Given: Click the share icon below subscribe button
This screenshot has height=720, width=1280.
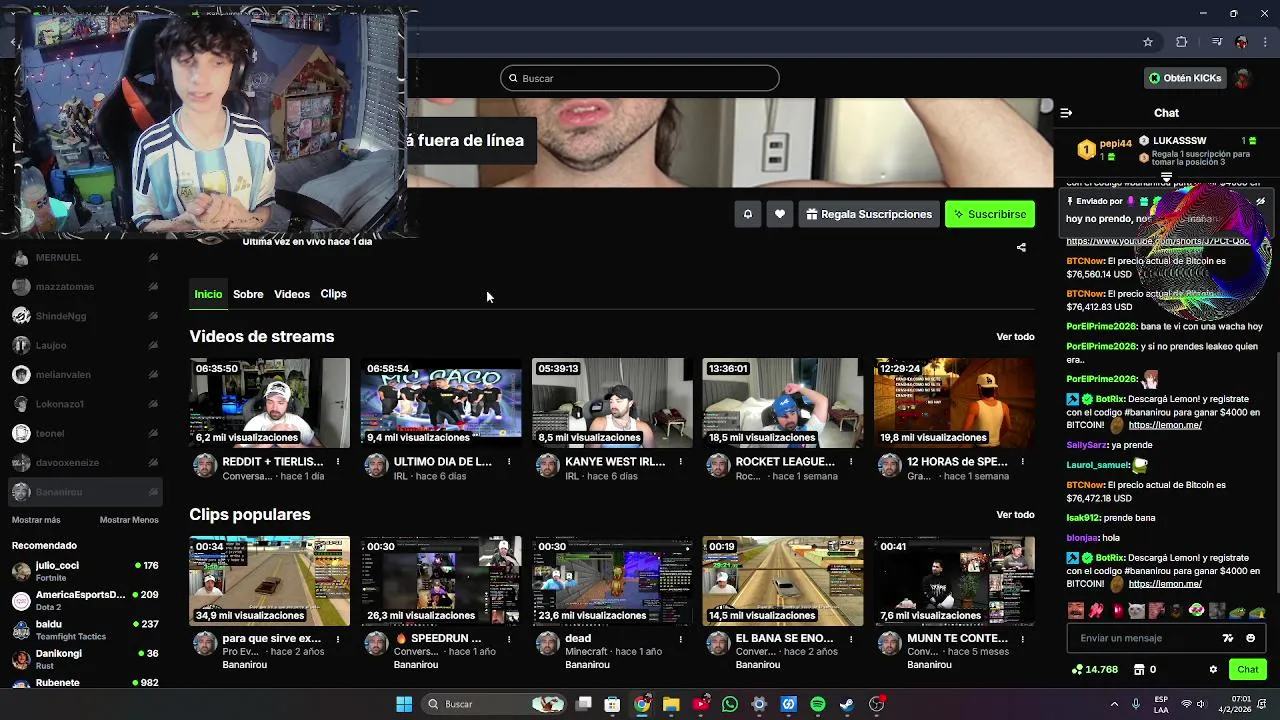Looking at the screenshot, I should 1021,247.
